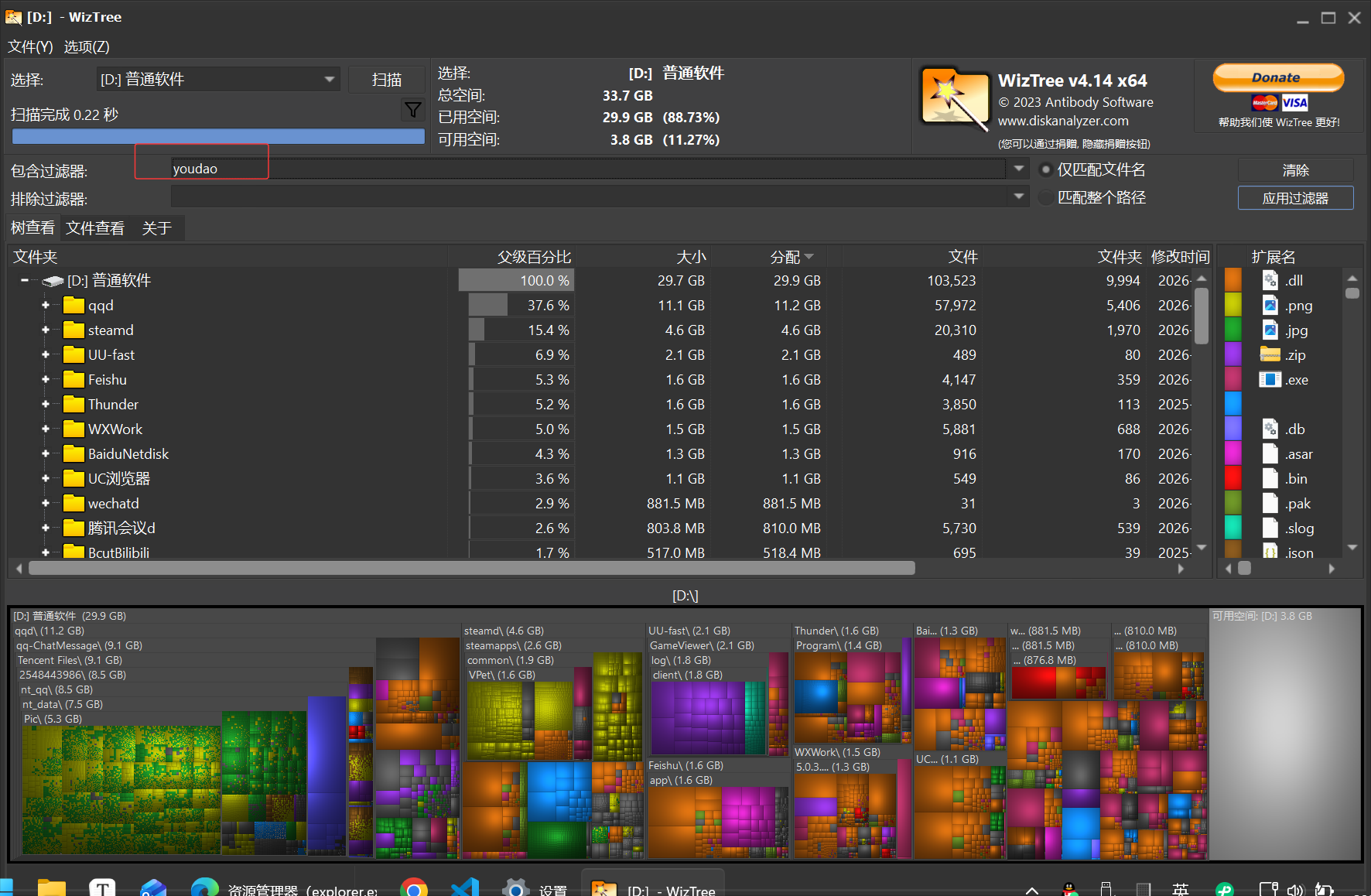Click the filter funnel icon

pos(413,110)
